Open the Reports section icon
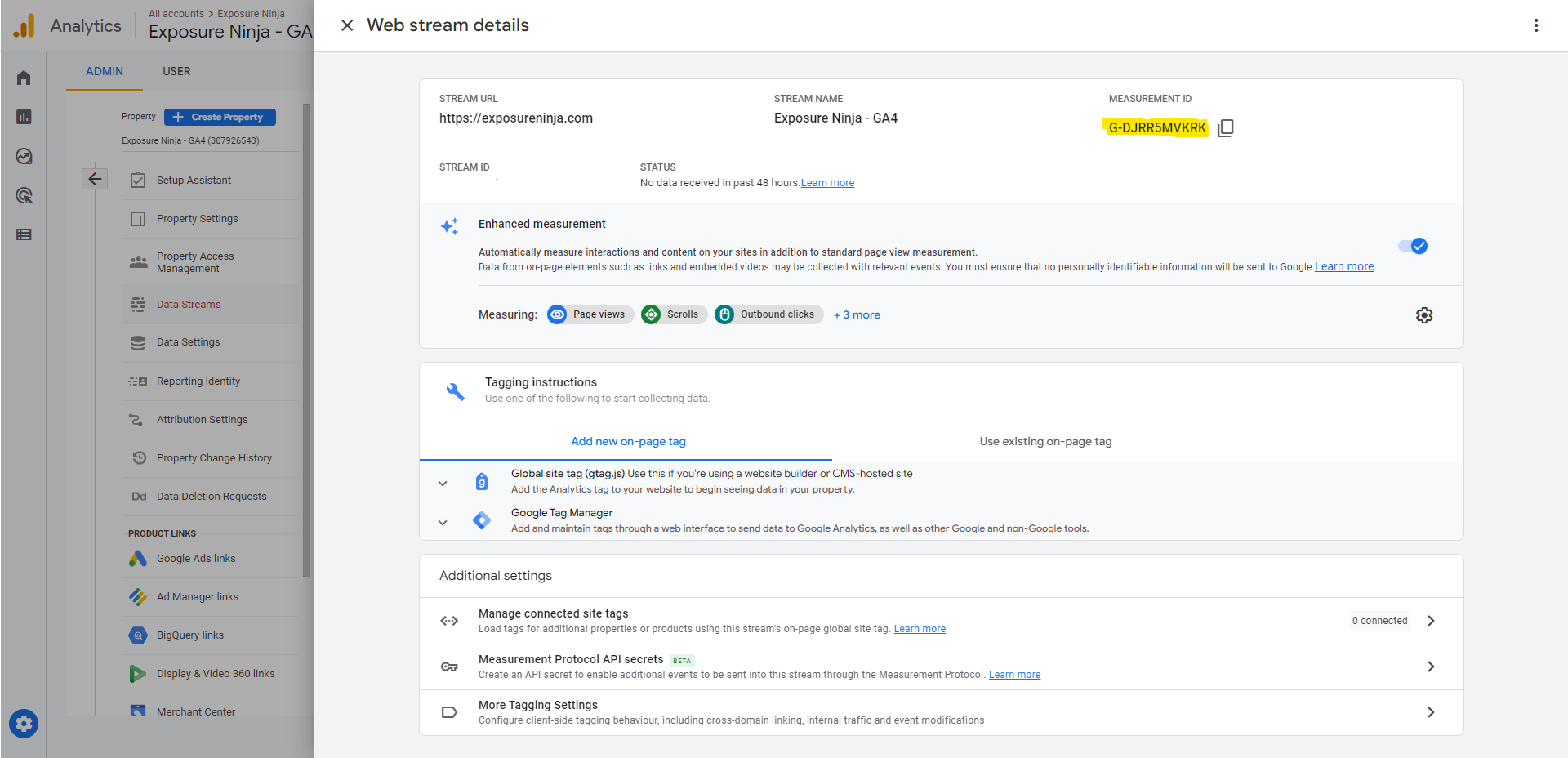 click(x=23, y=116)
